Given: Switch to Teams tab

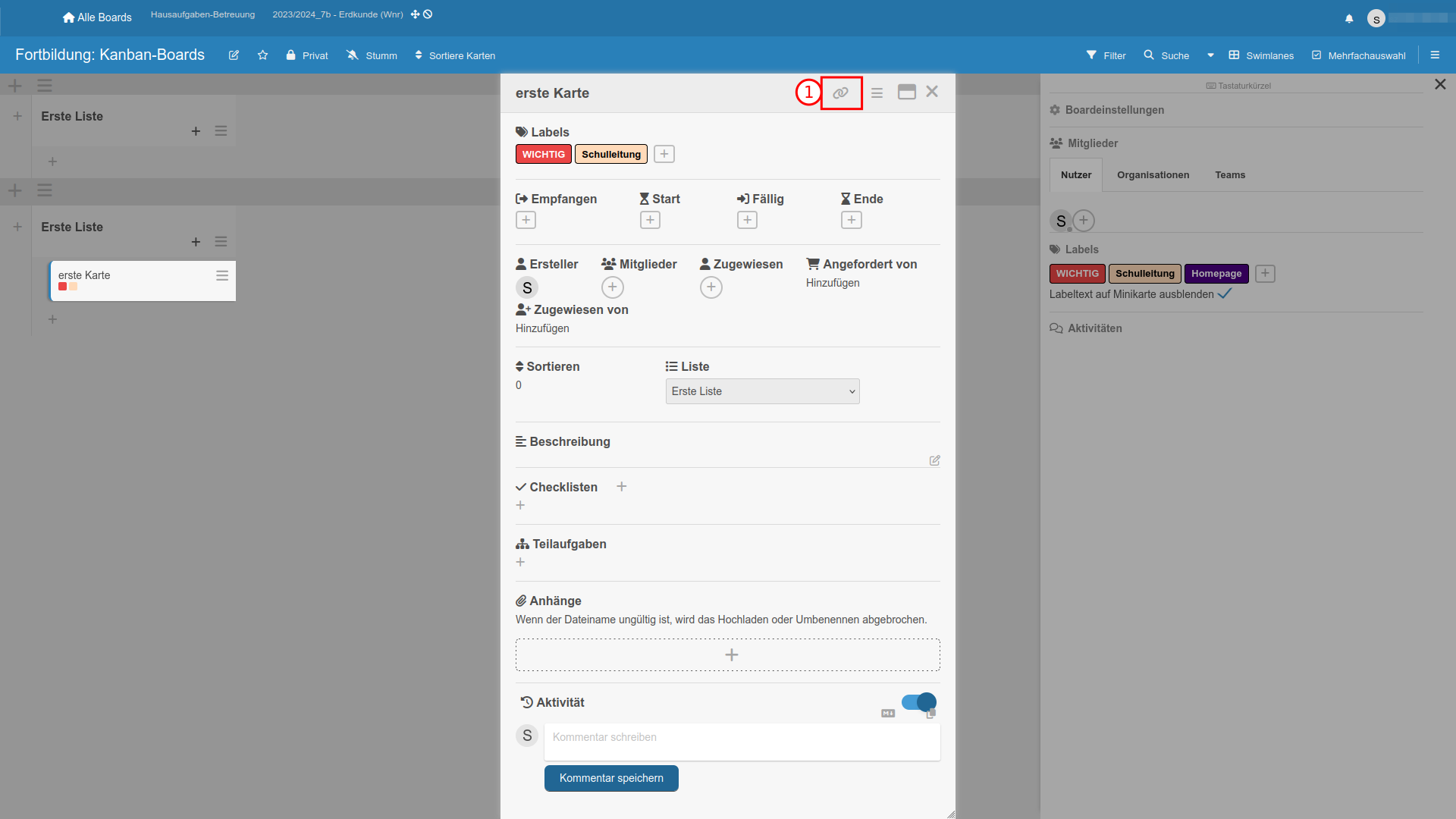Looking at the screenshot, I should pyautogui.click(x=1229, y=175).
